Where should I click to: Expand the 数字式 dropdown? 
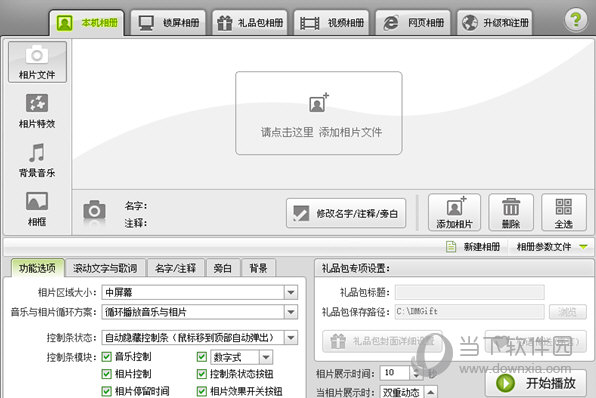pyautogui.click(x=266, y=357)
